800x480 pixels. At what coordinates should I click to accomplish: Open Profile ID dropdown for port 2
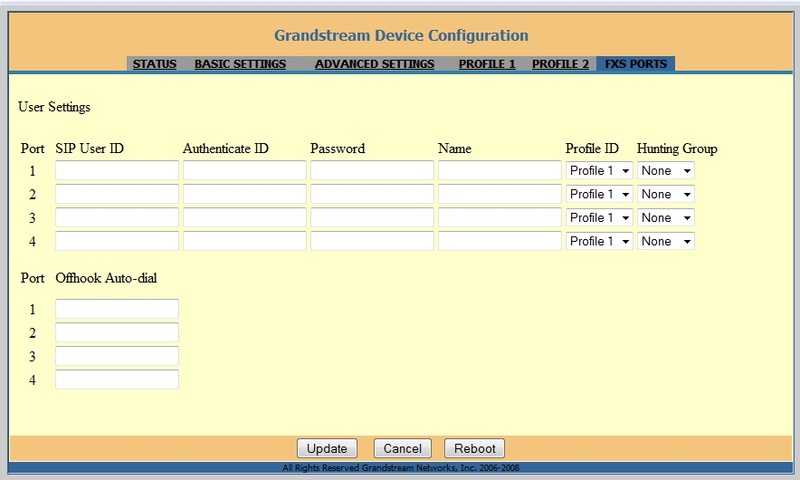pos(599,194)
